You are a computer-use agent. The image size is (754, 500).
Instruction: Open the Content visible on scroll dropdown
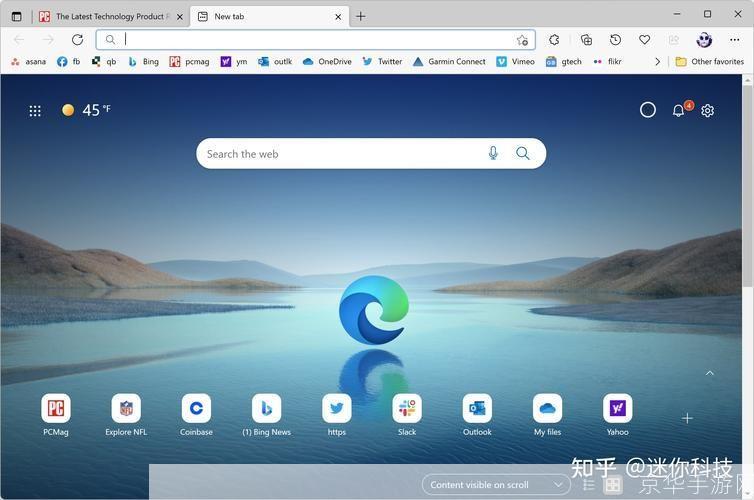click(x=495, y=485)
